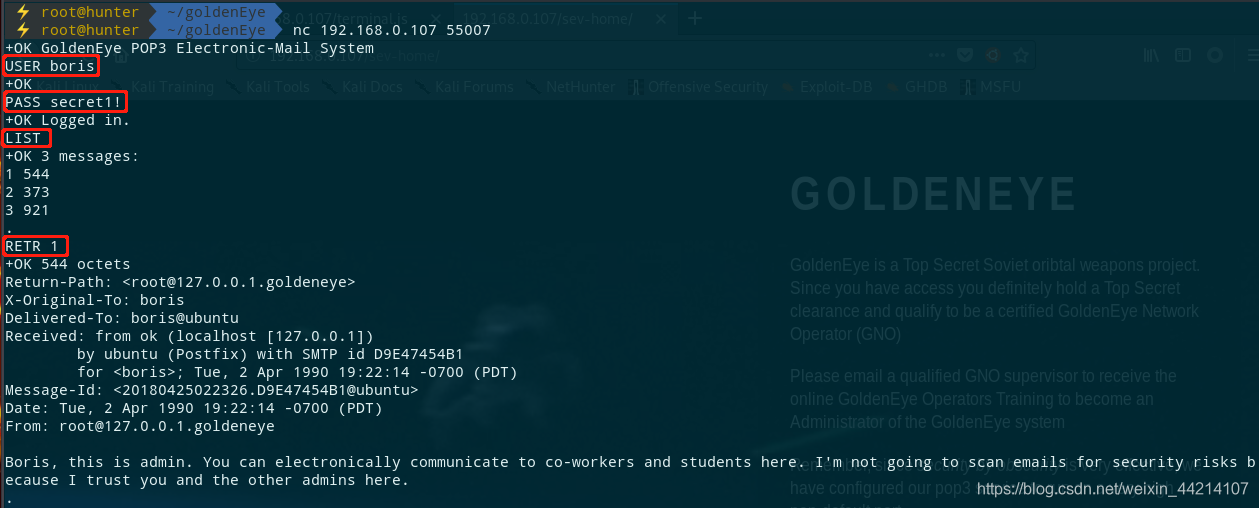Viewport: 1259px width, 508px height.
Task: Click the '+OK Logged in.' terminal line
Action: click(x=68, y=120)
